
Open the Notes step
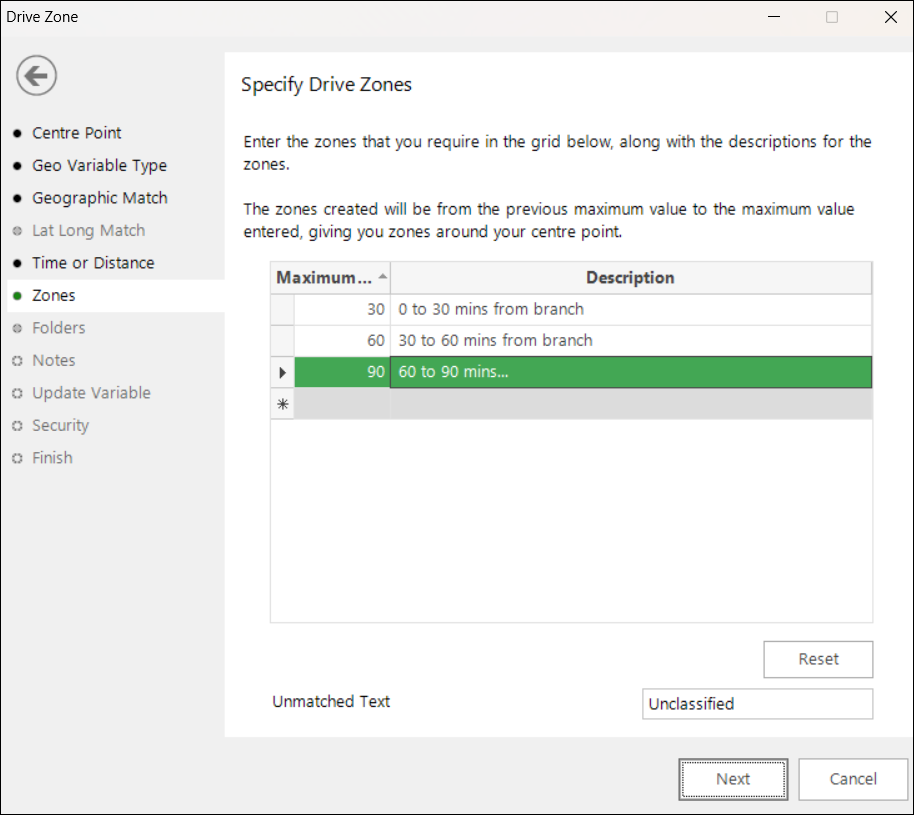[x=54, y=360]
